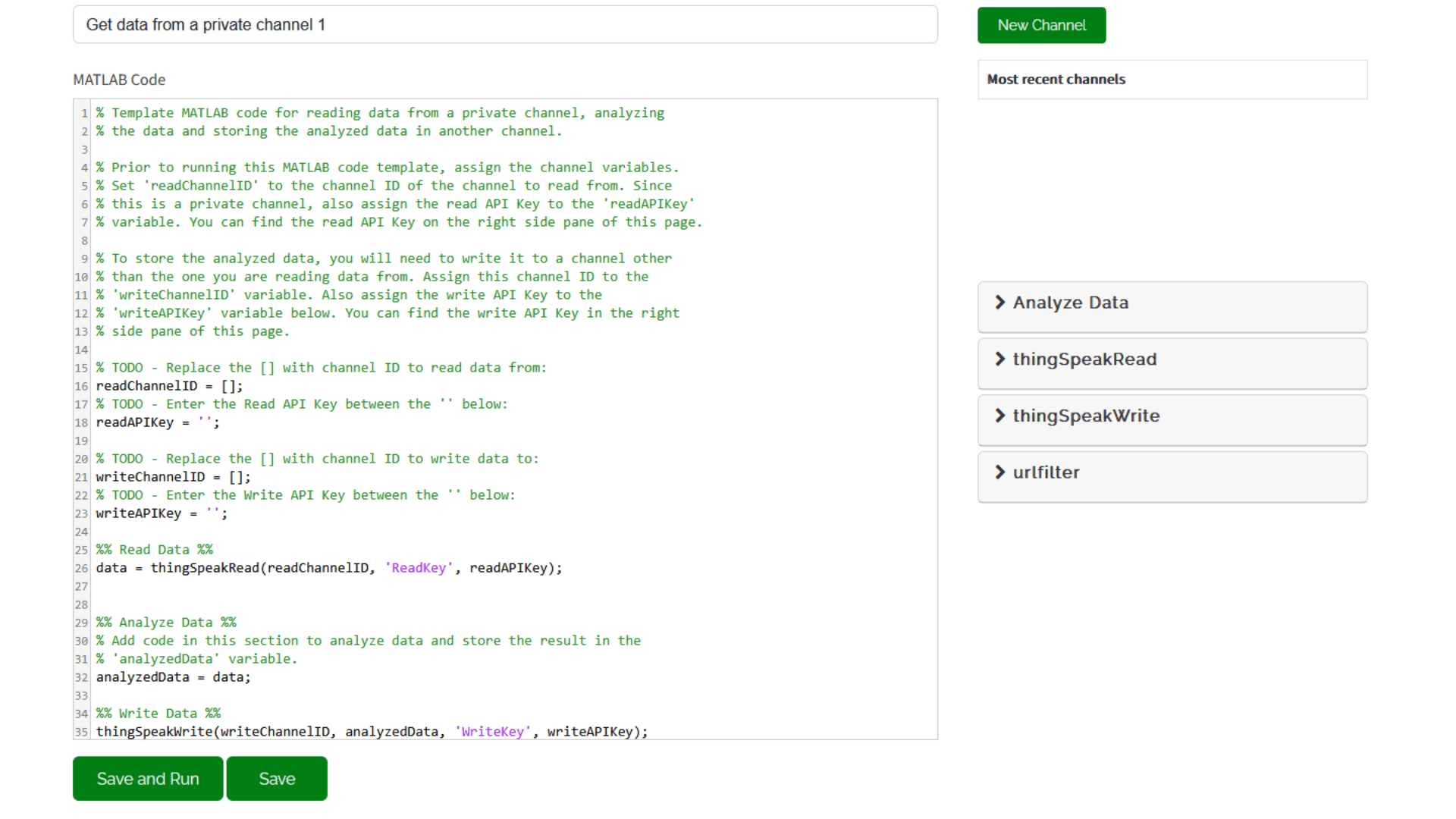
Task: Place cursor on "readAPIKey = '';" line
Action: pos(158,422)
